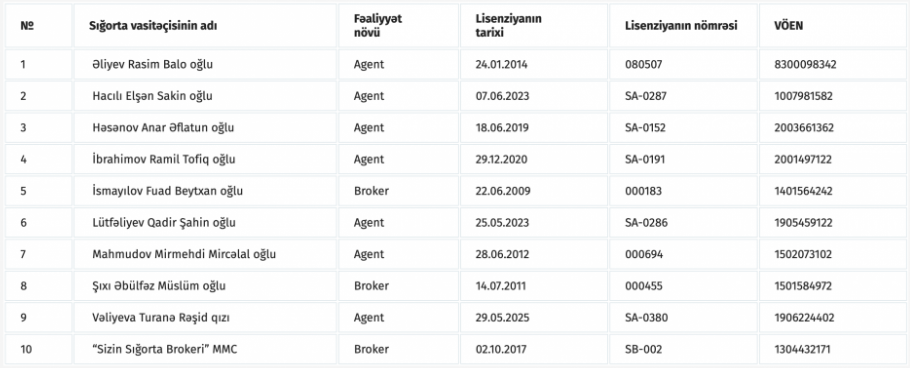This screenshot has width=910, height=368.
Task: Select the 'Fəaliyyət növü' column header
Action: pyautogui.click(x=378, y=26)
